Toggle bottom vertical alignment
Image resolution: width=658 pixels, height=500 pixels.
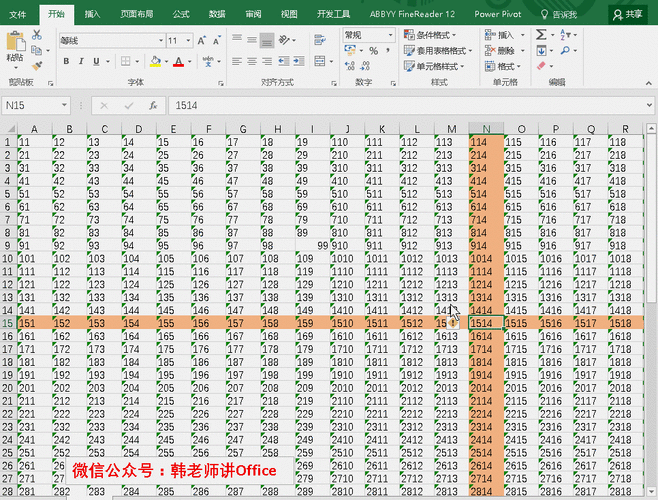point(267,39)
